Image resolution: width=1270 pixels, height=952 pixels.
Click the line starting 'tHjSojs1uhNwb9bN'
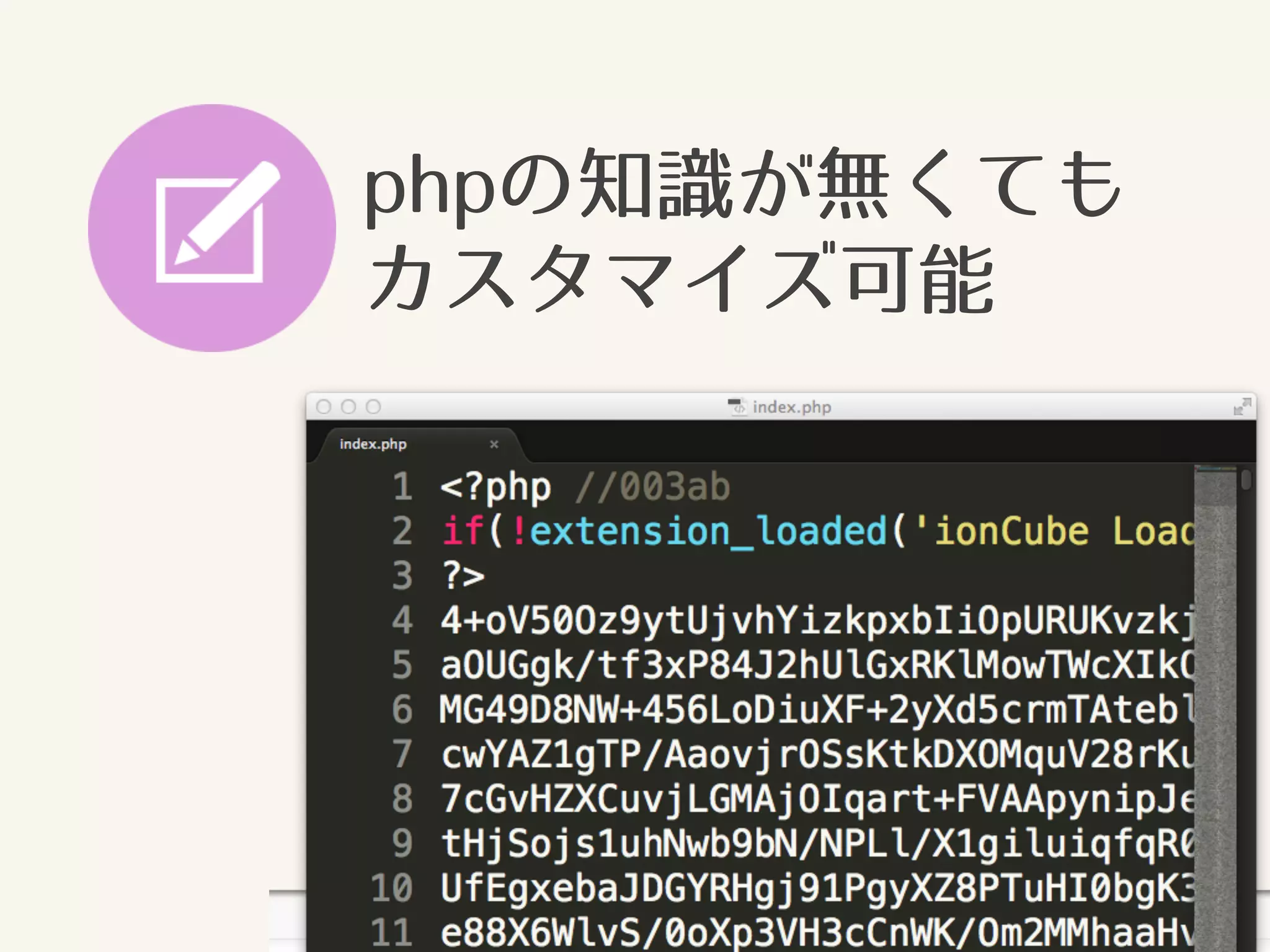point(817,845)
